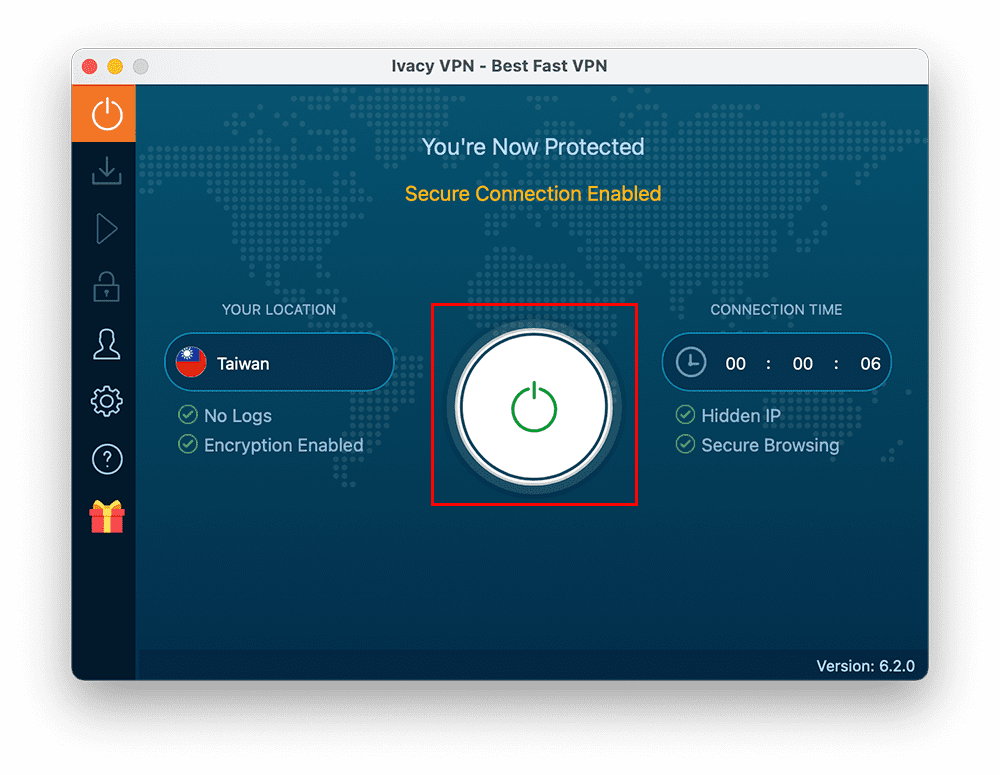
Task: Click the clock icon beside connection time
Action: click(x=690, y=362)
